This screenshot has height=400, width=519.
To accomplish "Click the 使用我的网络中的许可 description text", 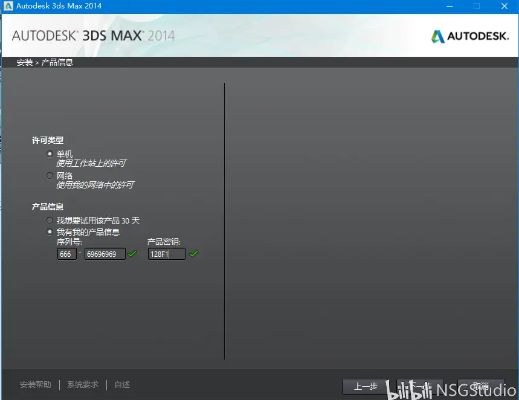I will tap(96, 185).
